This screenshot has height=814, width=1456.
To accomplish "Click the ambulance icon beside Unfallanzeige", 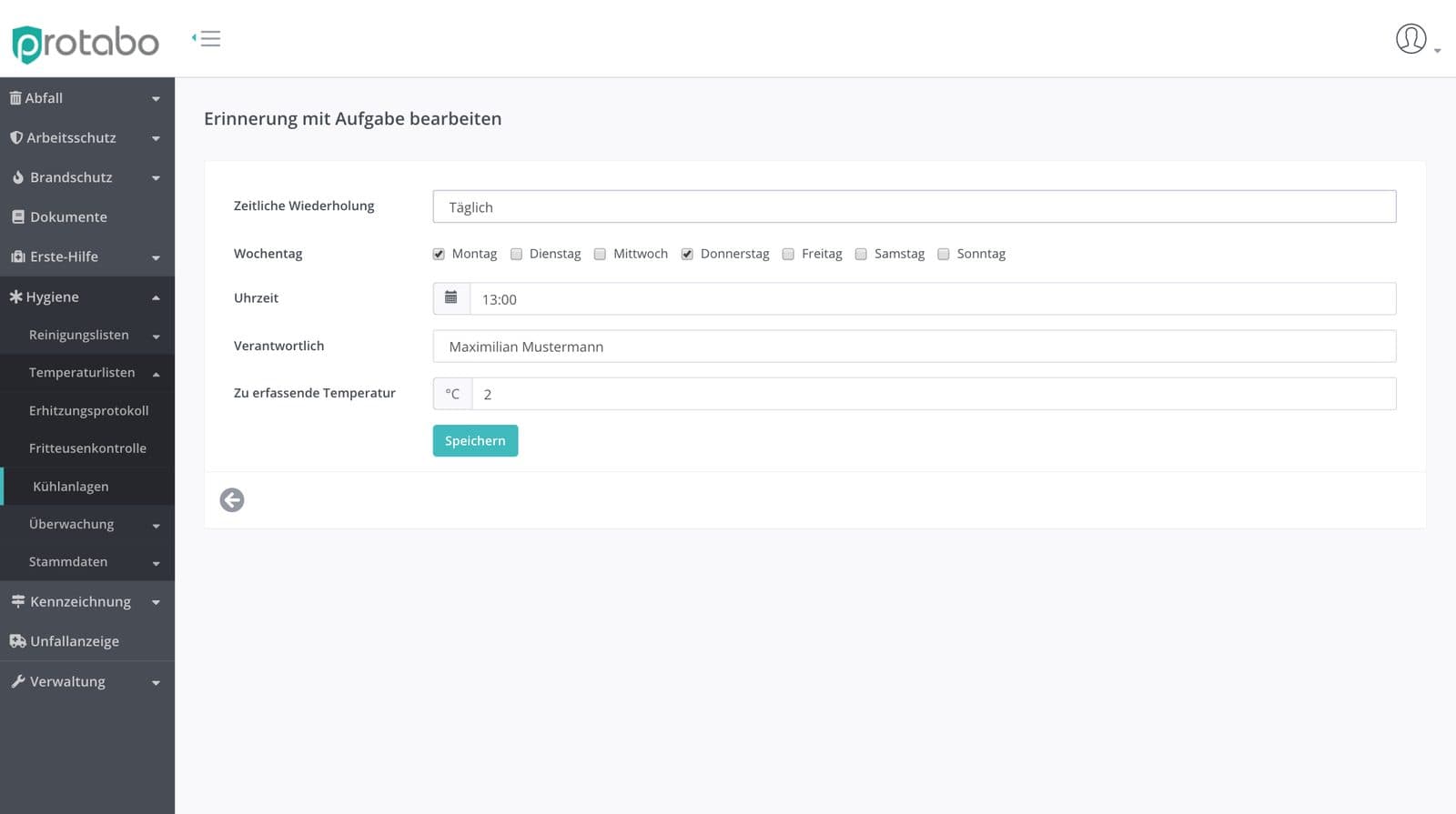I will click(17, 641).
